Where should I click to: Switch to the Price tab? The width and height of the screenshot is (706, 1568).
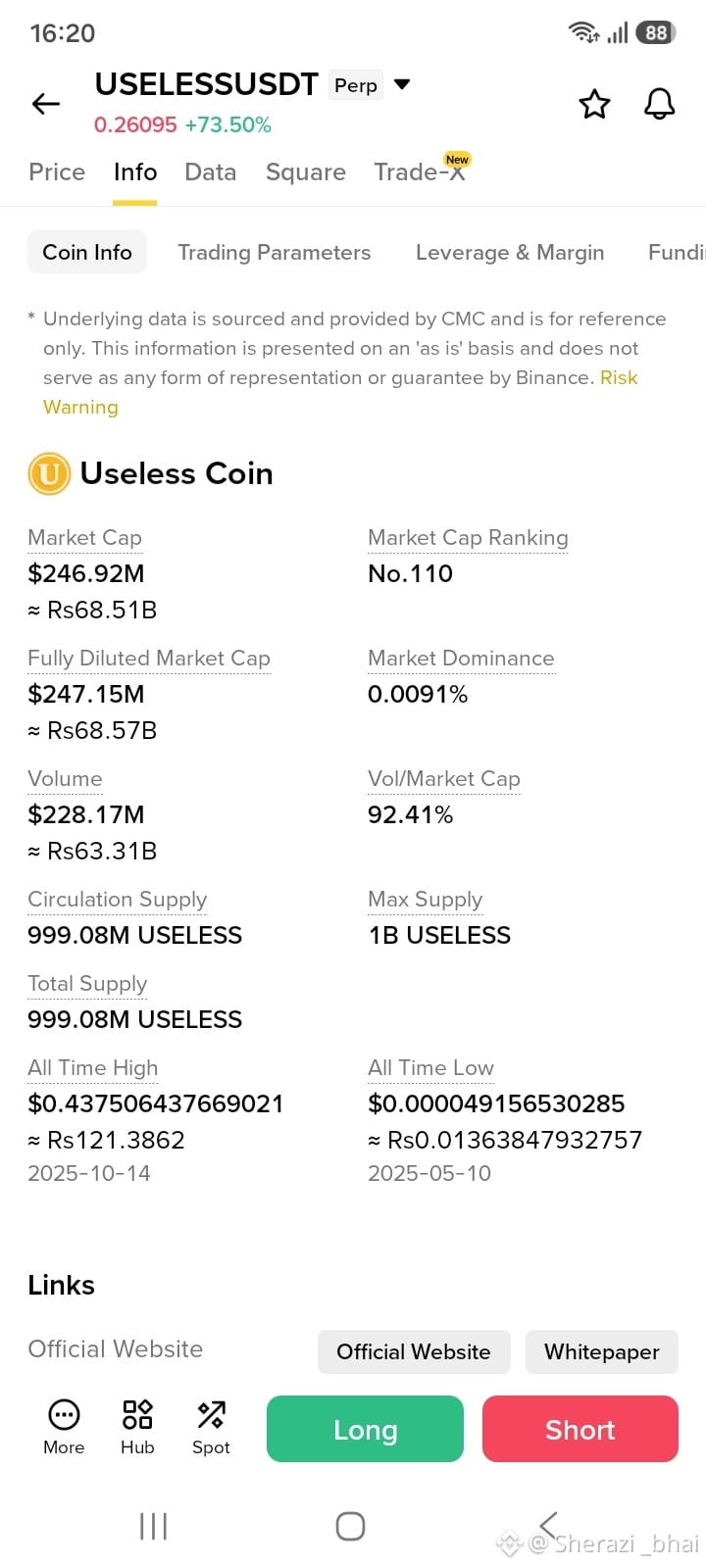click(57, 172)
